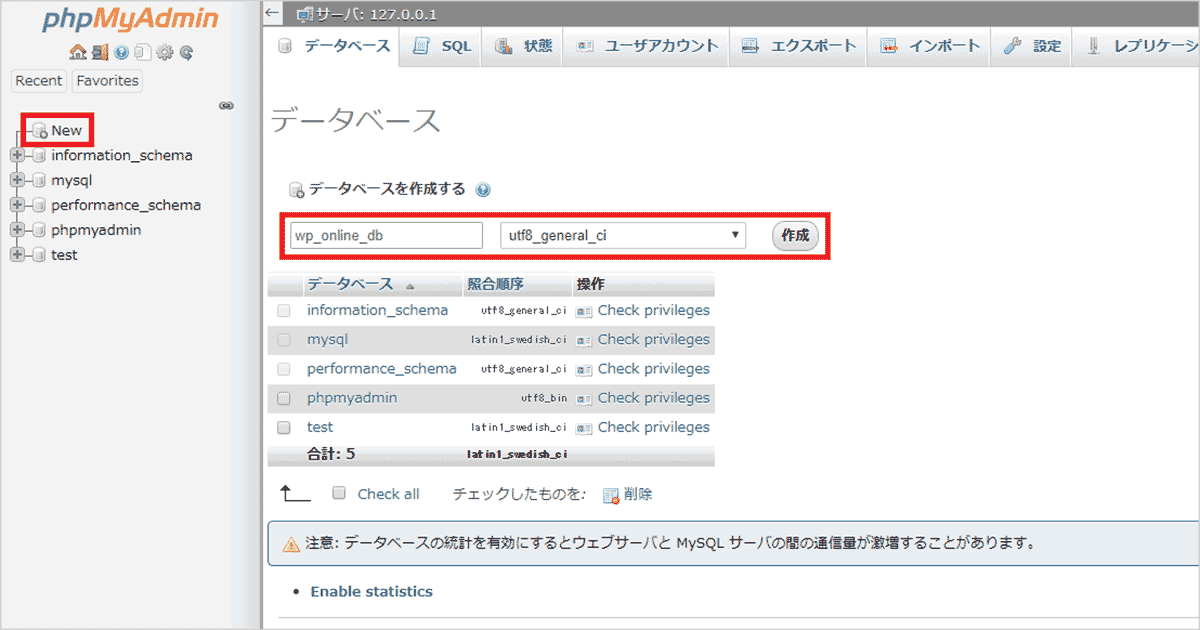Screen dimensions: 1200x630
Task: Click the log out icon in the sidebar
Action: (x=99, y=52)
